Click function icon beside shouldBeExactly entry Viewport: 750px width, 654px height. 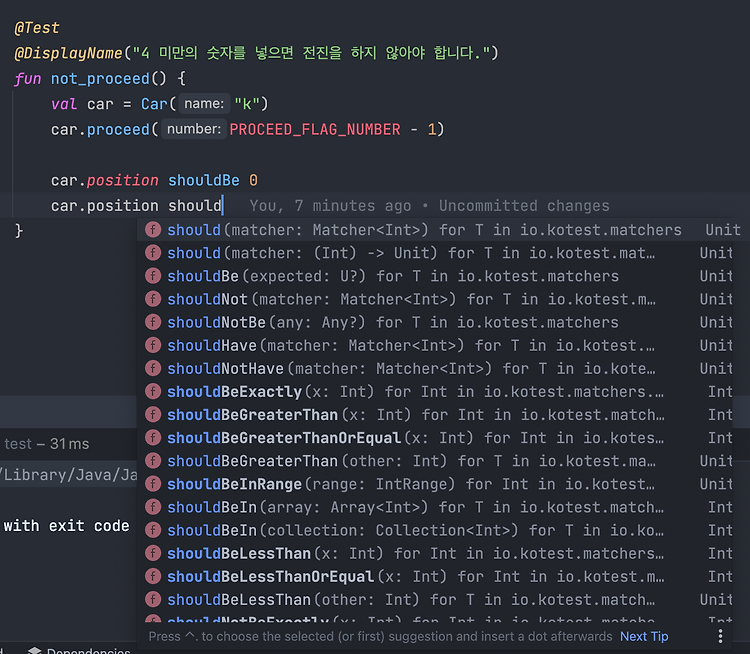153,392
